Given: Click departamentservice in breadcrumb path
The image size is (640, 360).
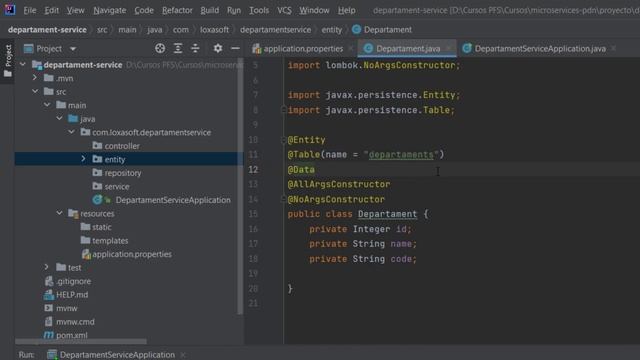Looking at the screenshot, I should pos(276,29).
